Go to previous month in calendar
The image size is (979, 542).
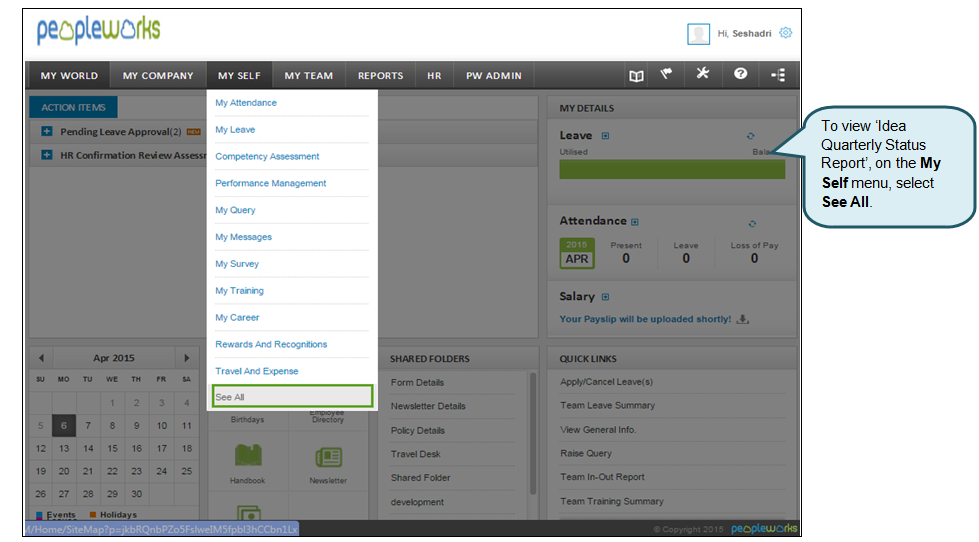tap(41, 358)
